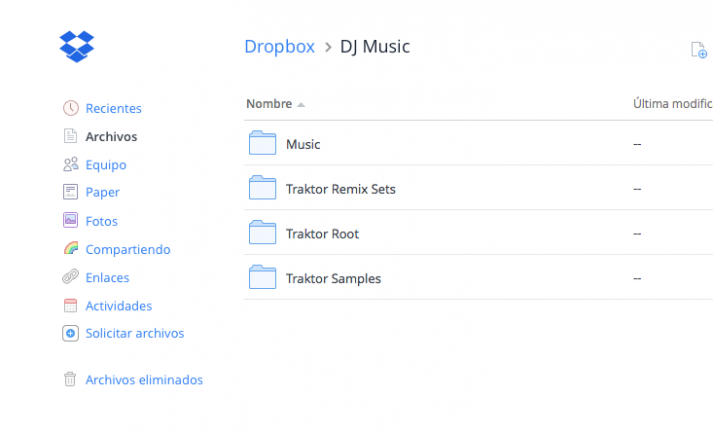Open the Paper link
Screen dimensions: 713x433
pos(102,192)
